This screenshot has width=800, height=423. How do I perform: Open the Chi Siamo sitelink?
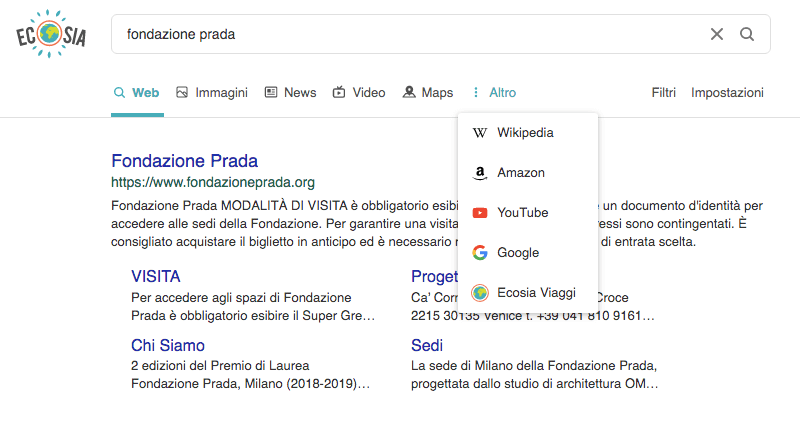[x=168, y=346]
